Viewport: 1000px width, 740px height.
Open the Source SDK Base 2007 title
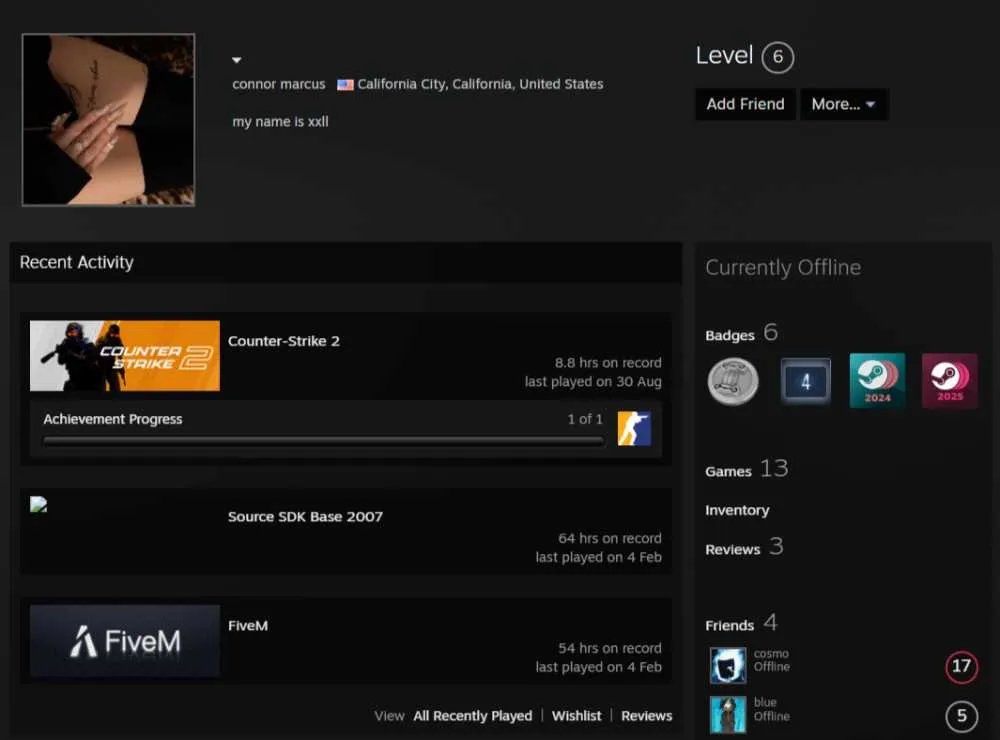coord(305,517)
